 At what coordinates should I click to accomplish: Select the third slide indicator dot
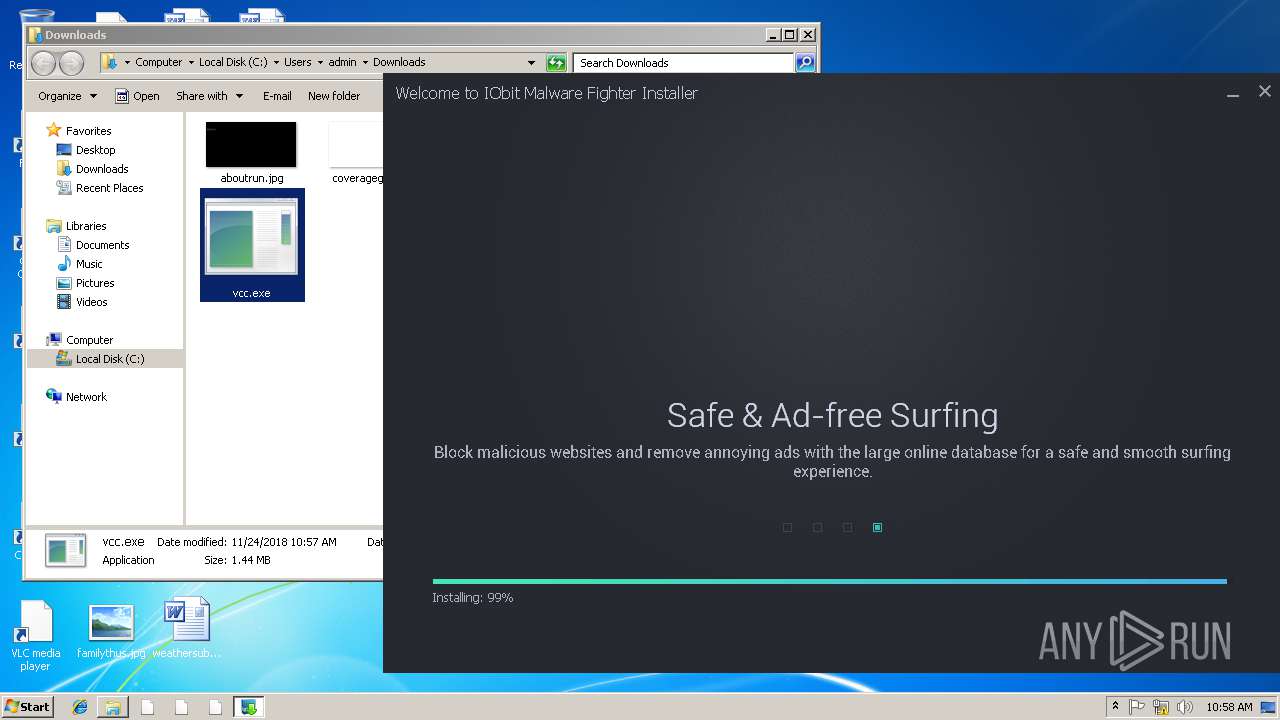pyautogui.click(x=847, y=527)
